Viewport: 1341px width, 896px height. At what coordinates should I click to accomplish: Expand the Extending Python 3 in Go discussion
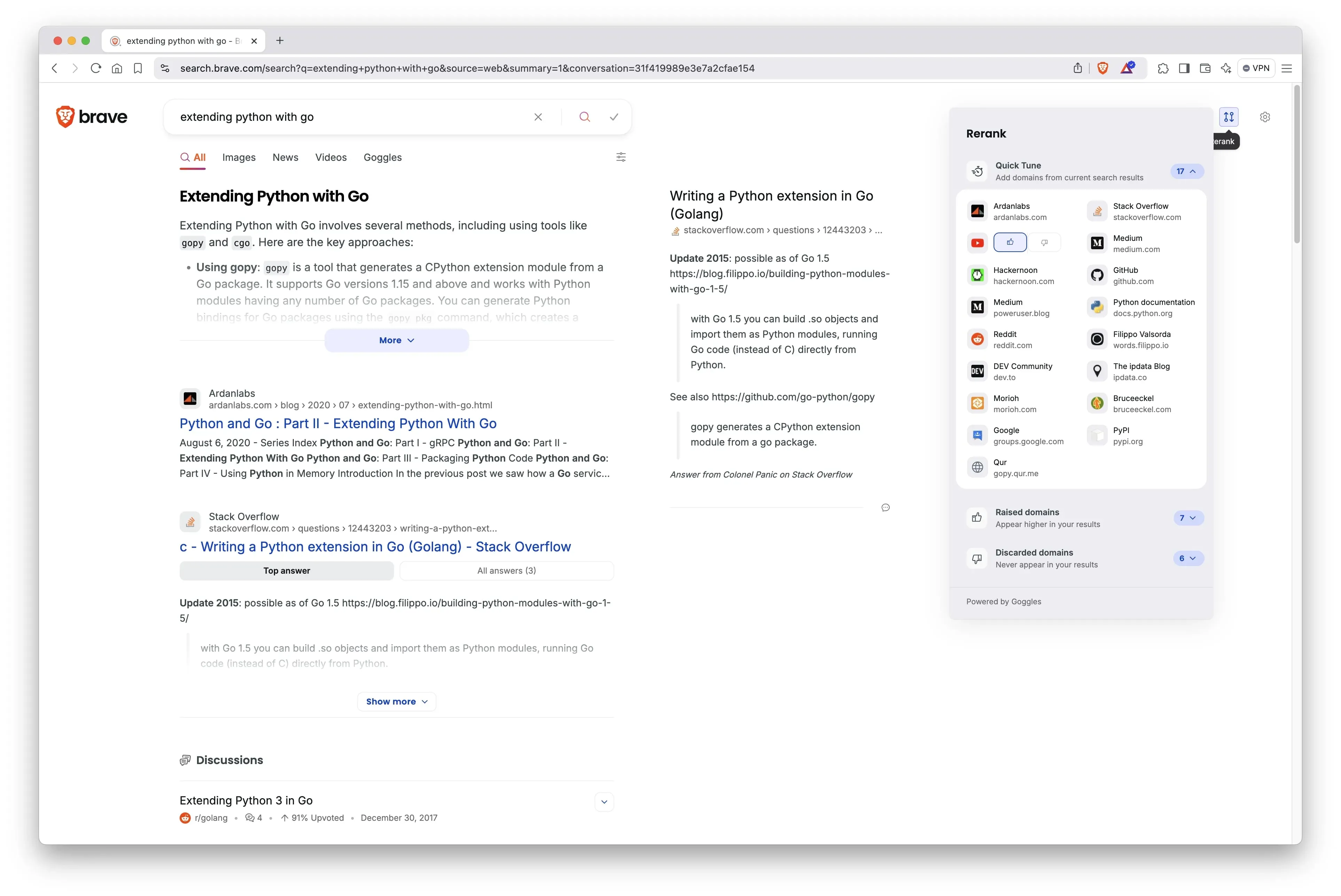coord(604,802)
